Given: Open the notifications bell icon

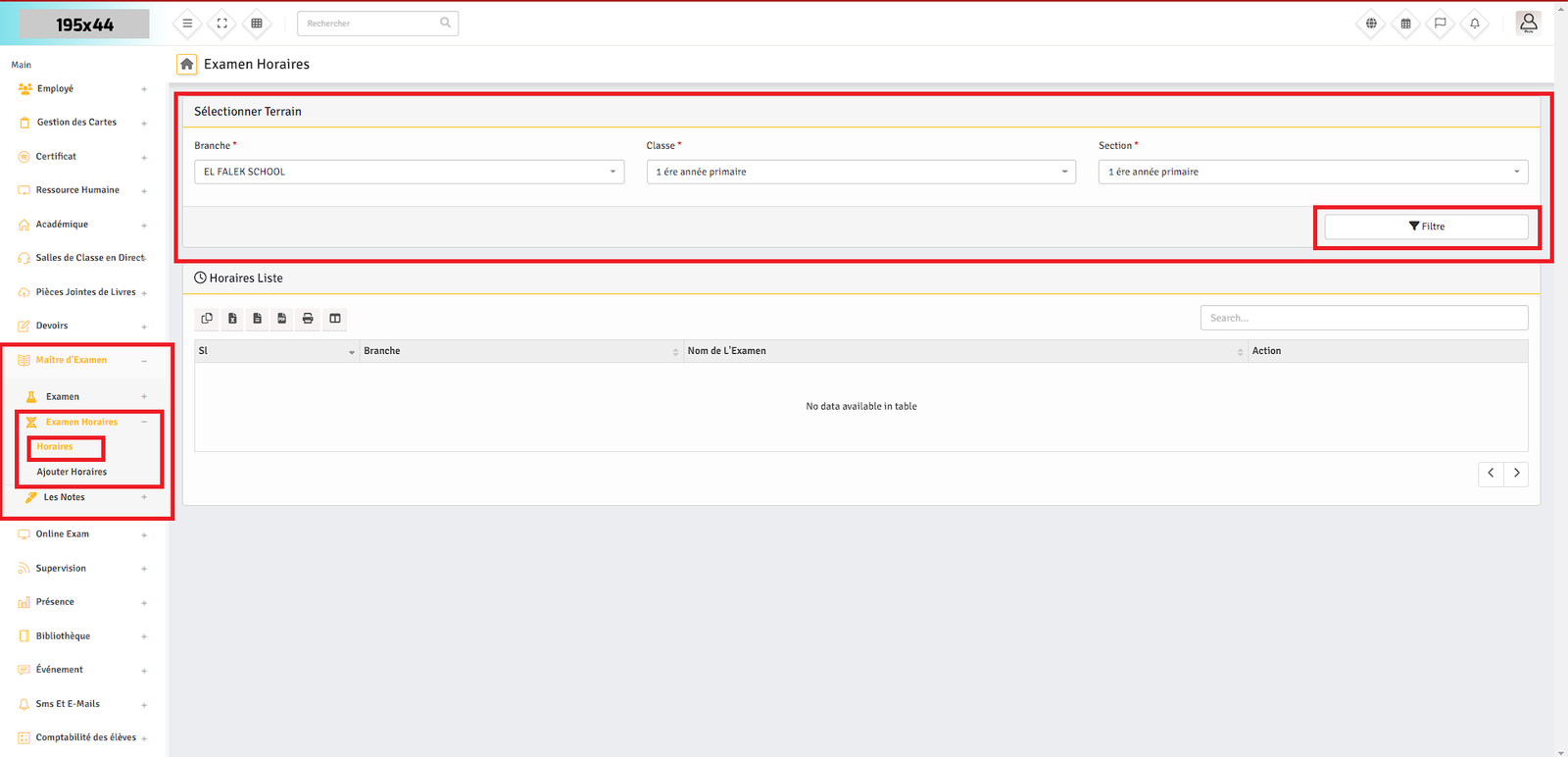Looking at the screenshot, I should (x=1474, y=24).
